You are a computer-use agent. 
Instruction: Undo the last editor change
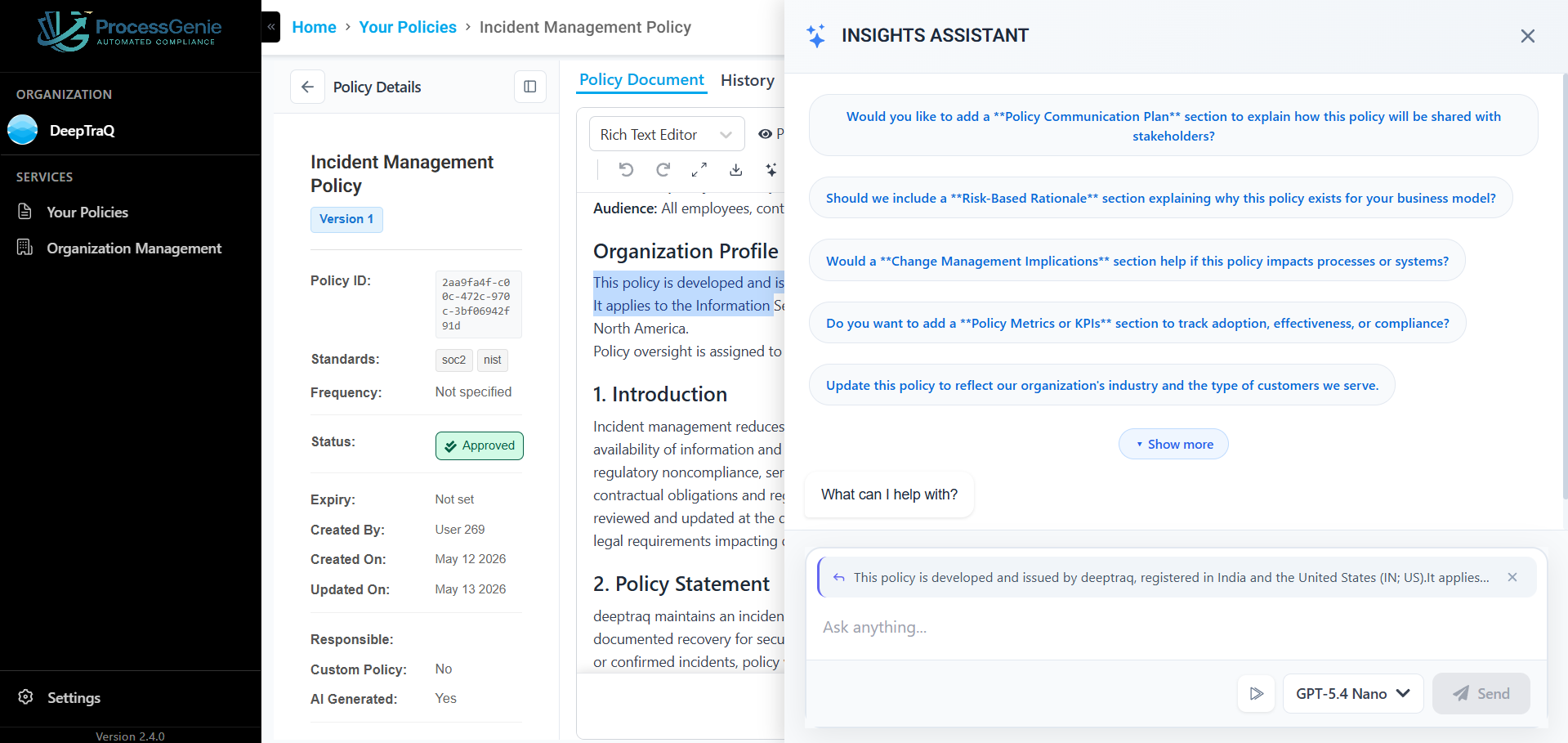coord(626,169)
